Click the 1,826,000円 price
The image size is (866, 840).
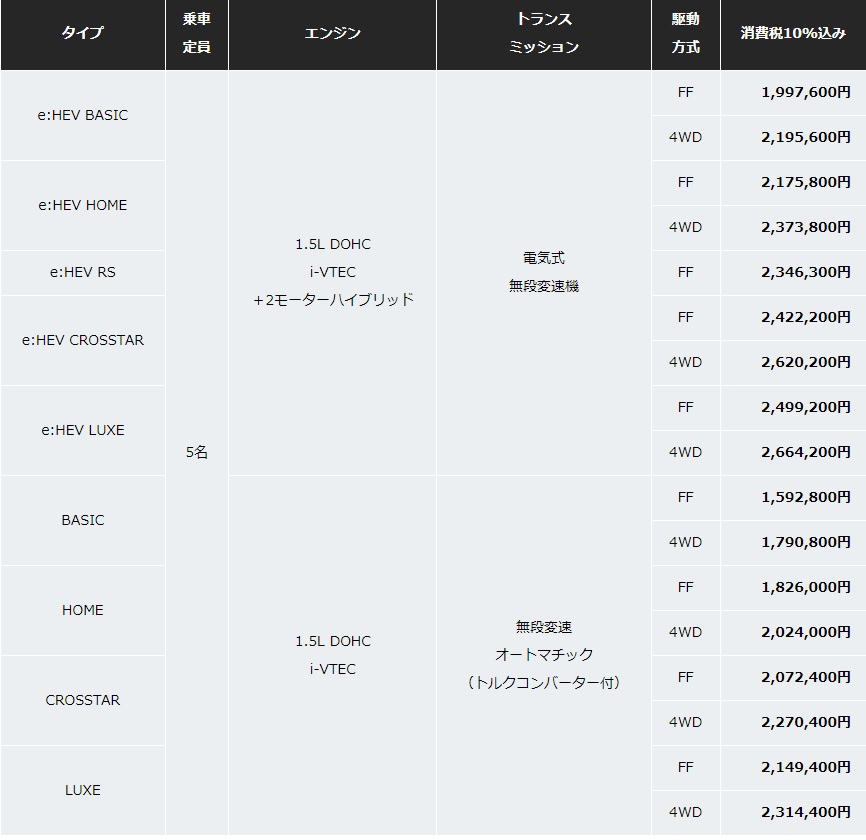click(806, 587)
